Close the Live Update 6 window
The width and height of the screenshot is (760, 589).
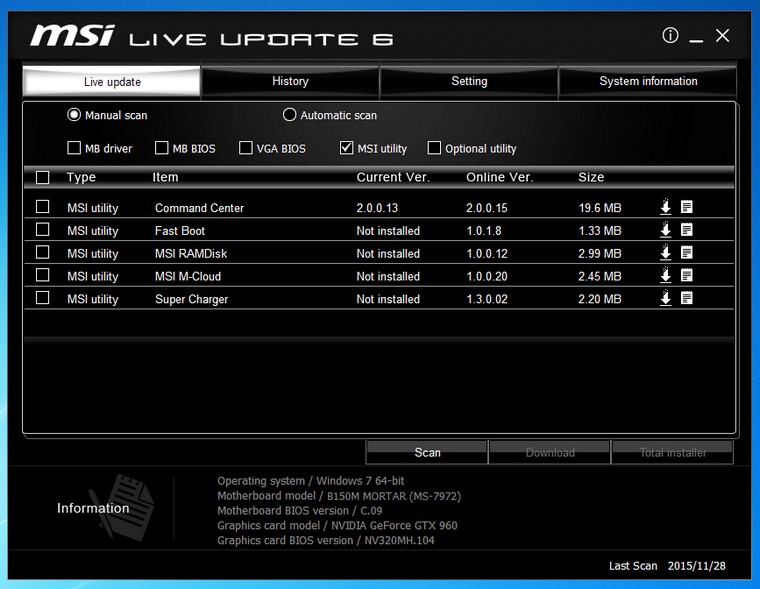click(722, 35)
